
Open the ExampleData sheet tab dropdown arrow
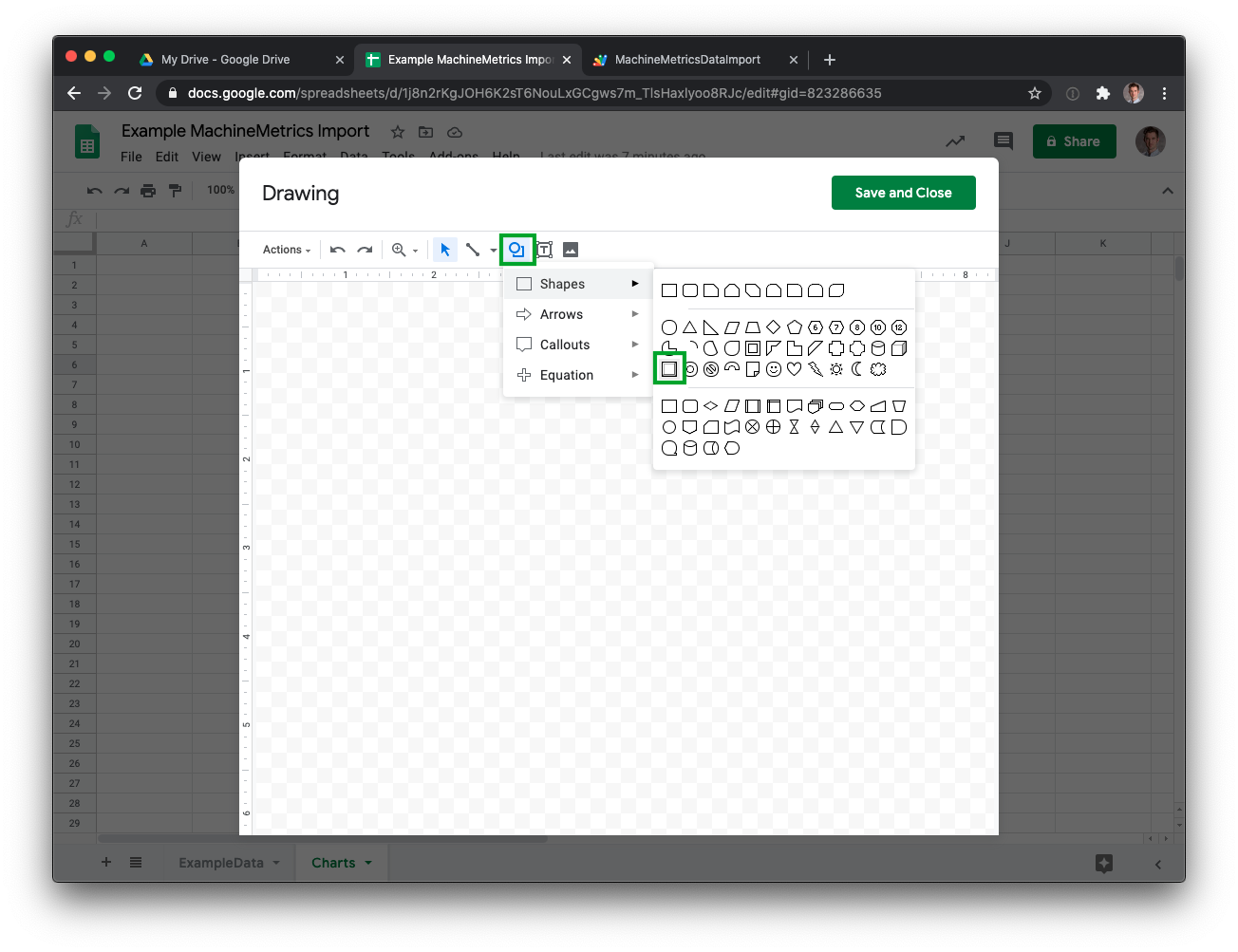(x=276, y=863)
